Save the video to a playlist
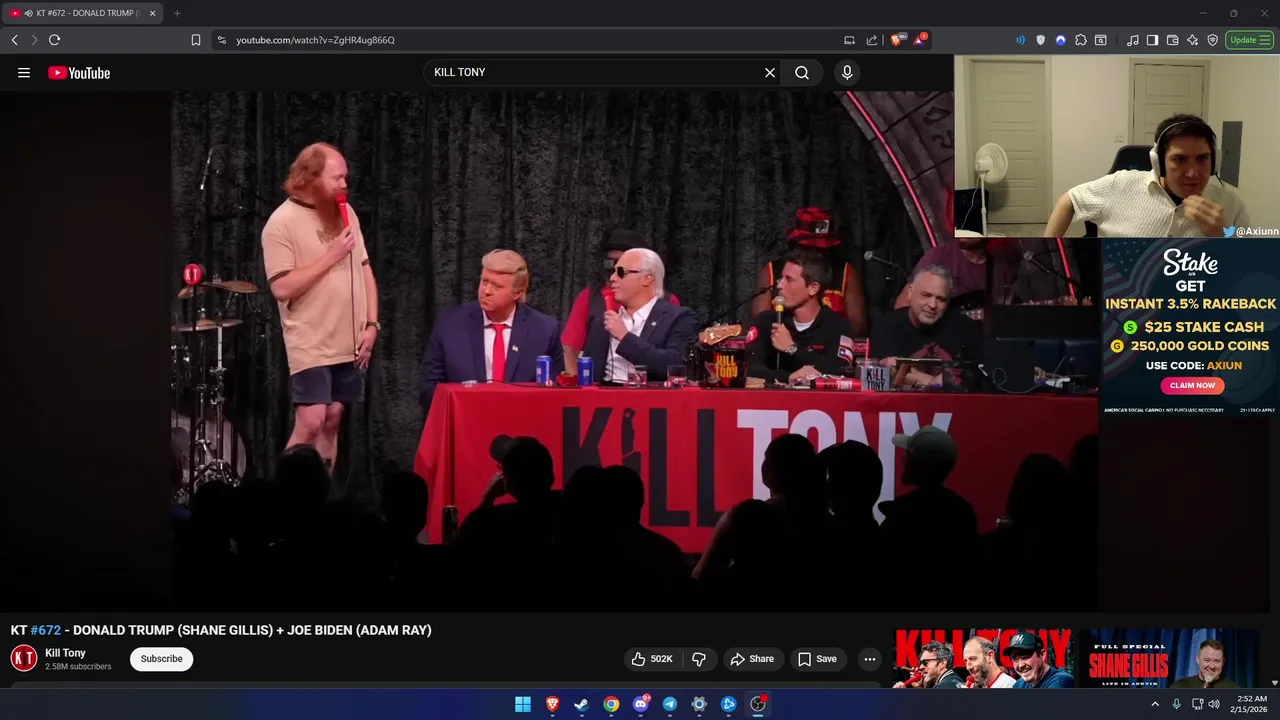 [817, 659]
